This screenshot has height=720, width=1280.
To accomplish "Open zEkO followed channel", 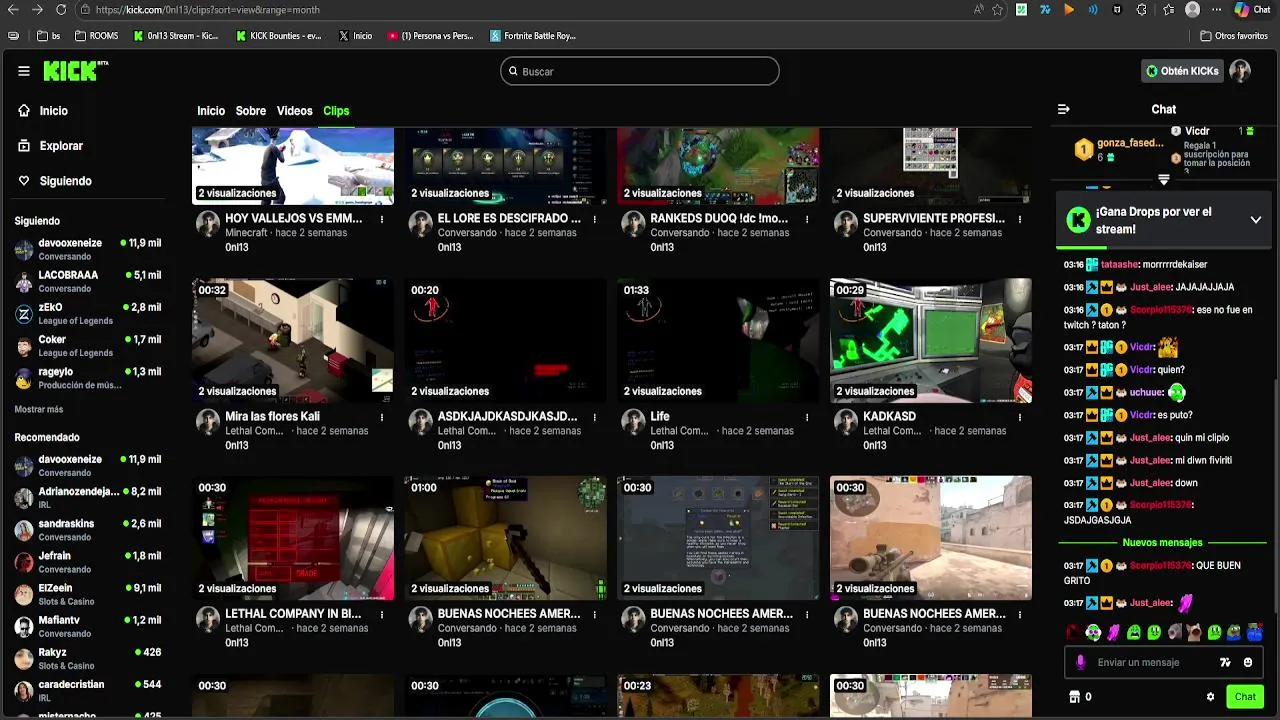I will coord(88,313).
